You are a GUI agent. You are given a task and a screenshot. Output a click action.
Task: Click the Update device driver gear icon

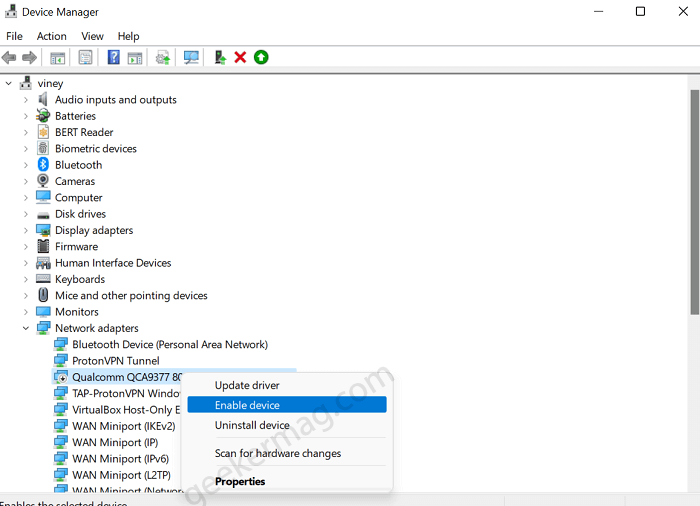pyautogui.click(x=162, y=58)
